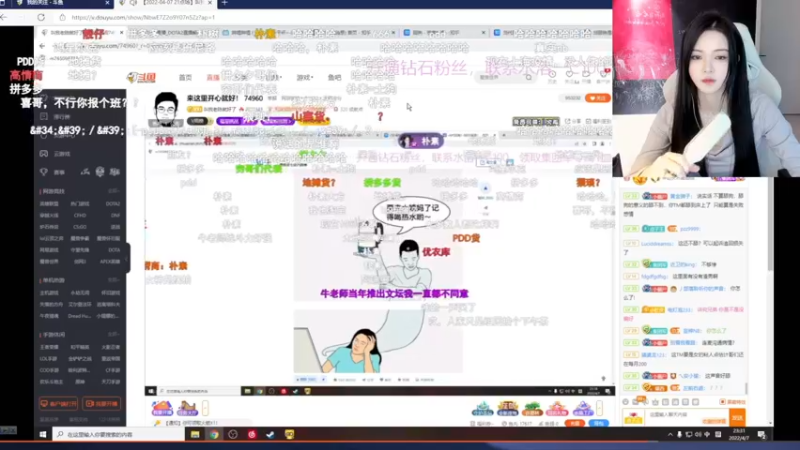Image resolution: width=800 pixels, height=450 pixels.
Task: Click the first gift icon below player
Action: point(162,408)
